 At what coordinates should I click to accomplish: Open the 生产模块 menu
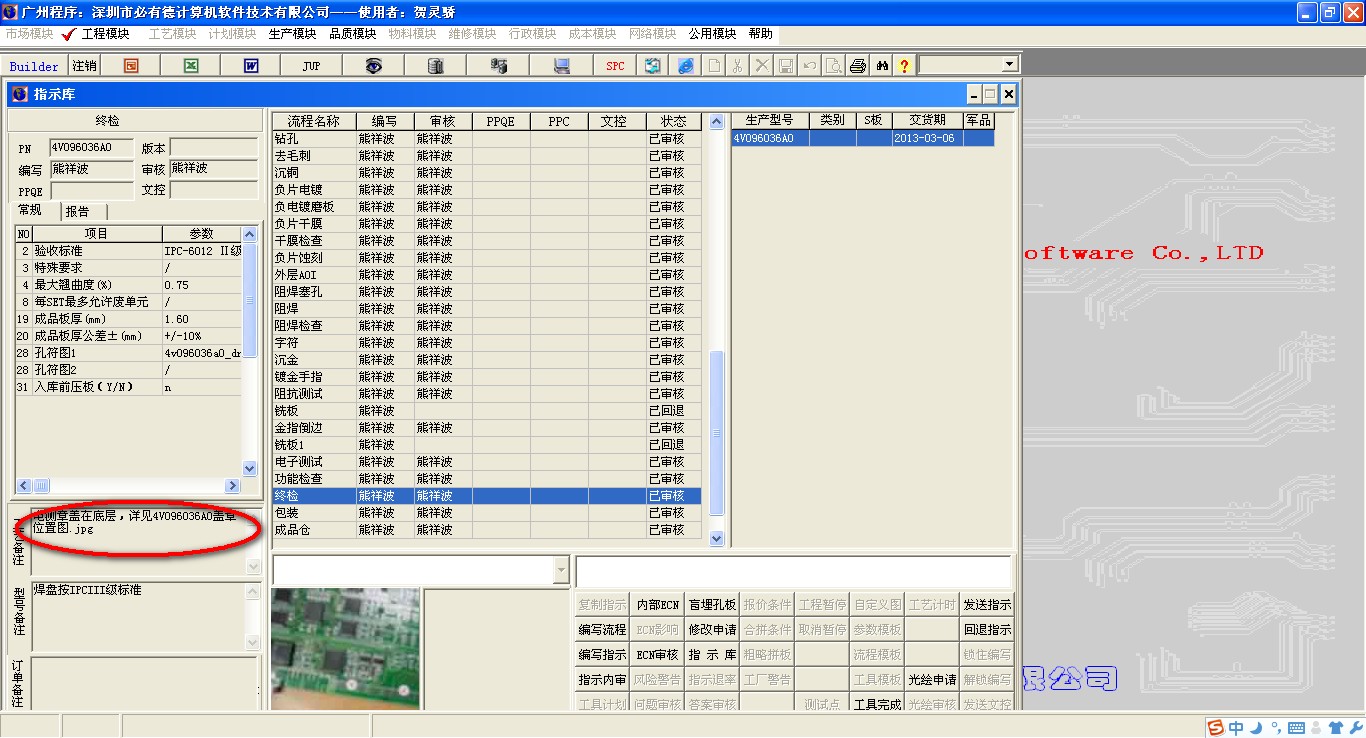[292, 34]
